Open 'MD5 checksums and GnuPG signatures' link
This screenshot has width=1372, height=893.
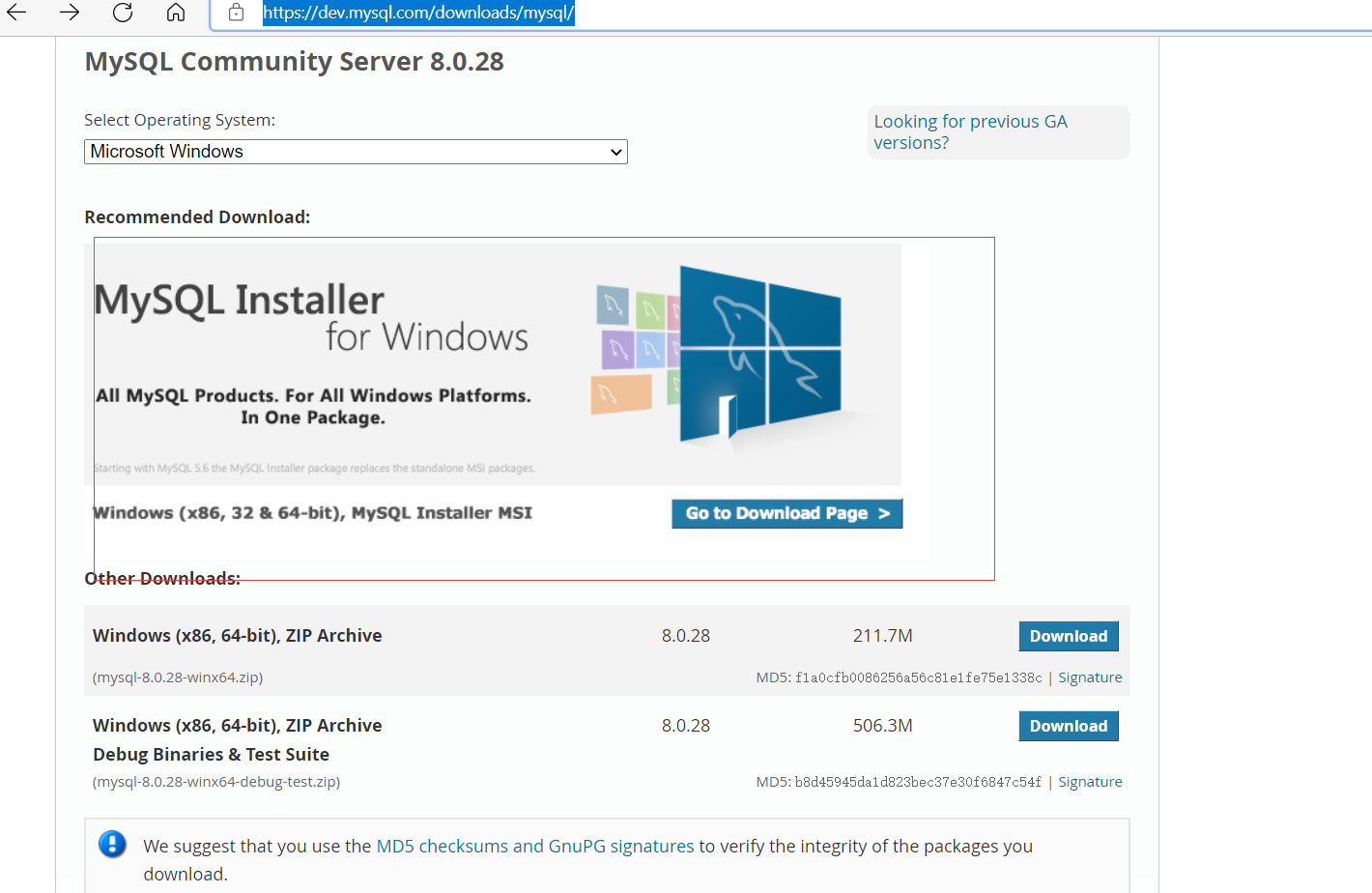535,847
